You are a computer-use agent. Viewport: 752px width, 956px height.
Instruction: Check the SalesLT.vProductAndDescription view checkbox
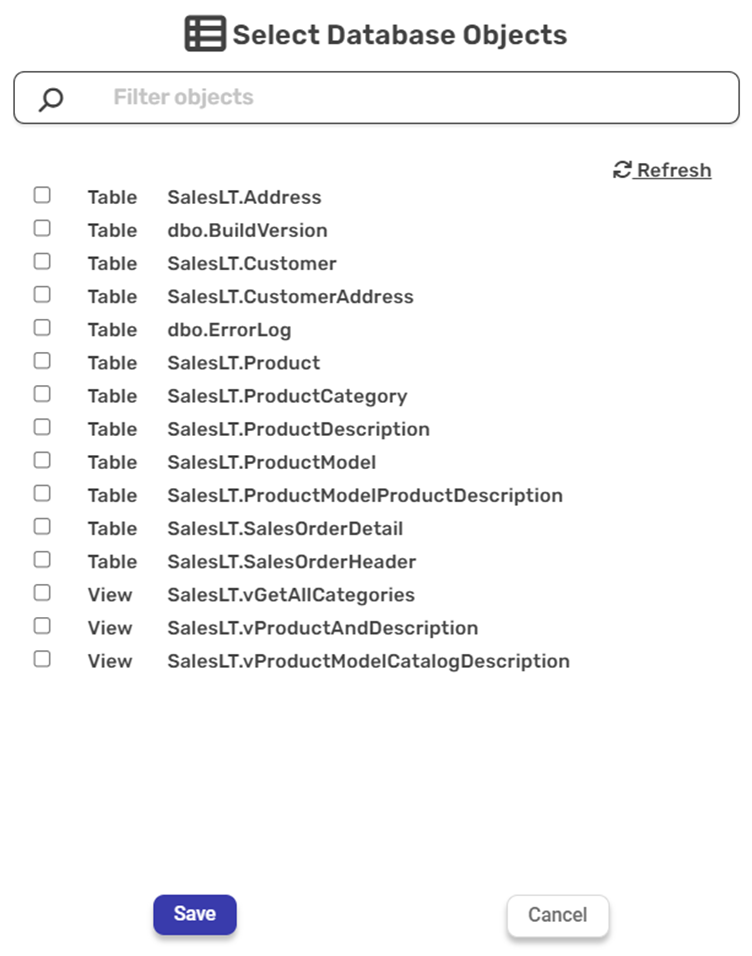point(42,626)
